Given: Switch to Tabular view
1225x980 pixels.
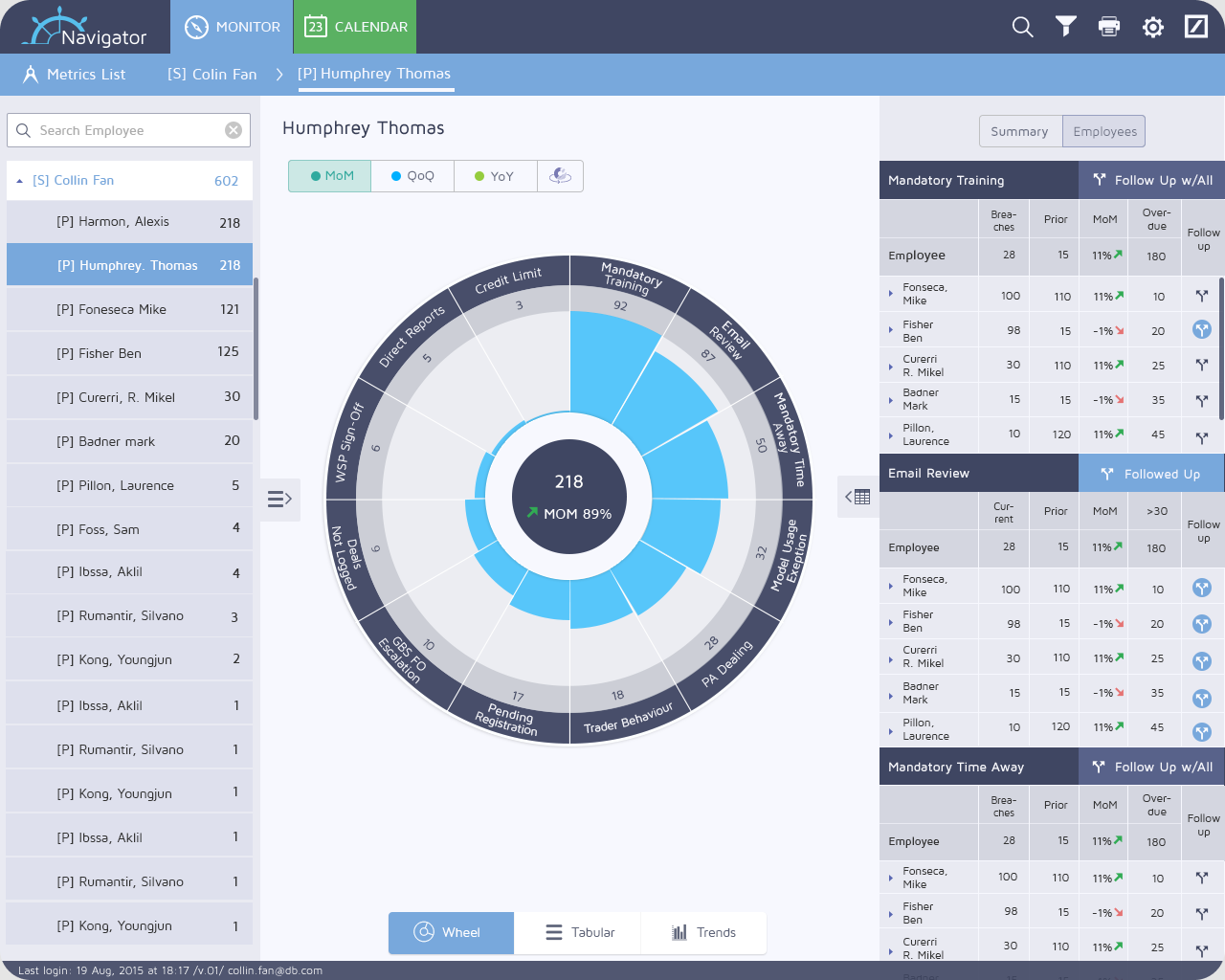Looking at the screenshot, I should (579, 932).
